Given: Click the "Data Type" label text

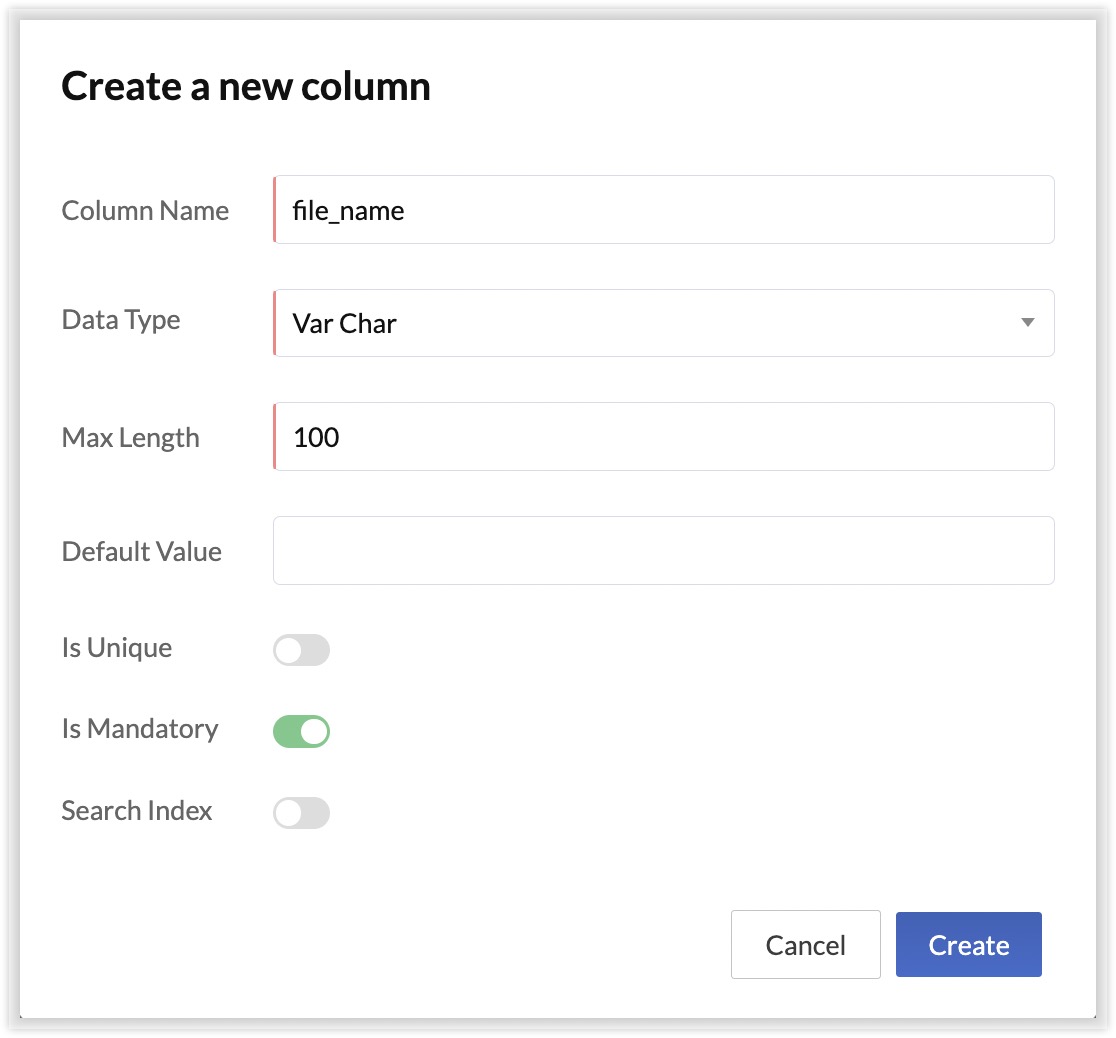Looking at the screenshot, I should click(x=121, y=320).
